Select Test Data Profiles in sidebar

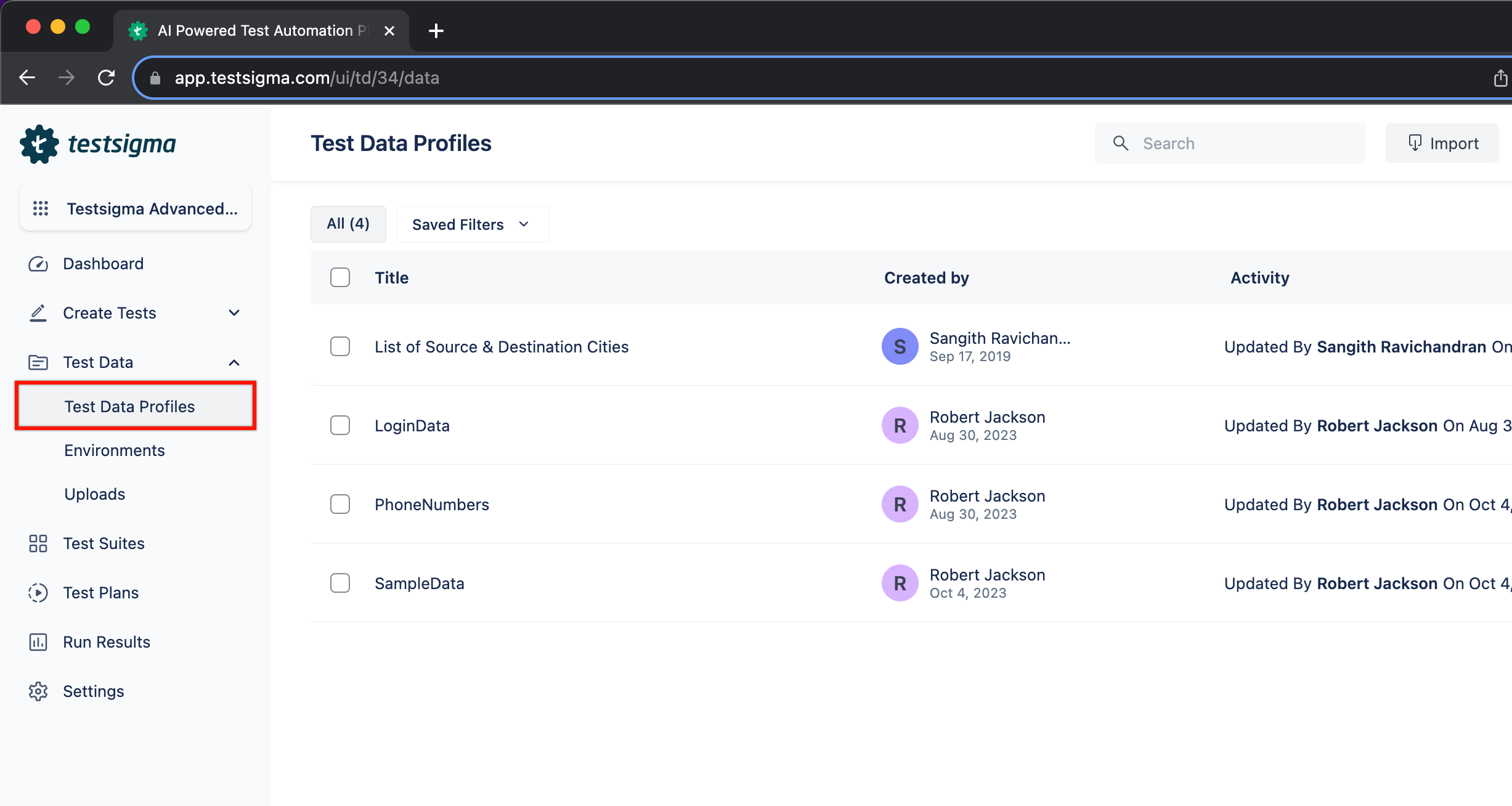[136, 406]
